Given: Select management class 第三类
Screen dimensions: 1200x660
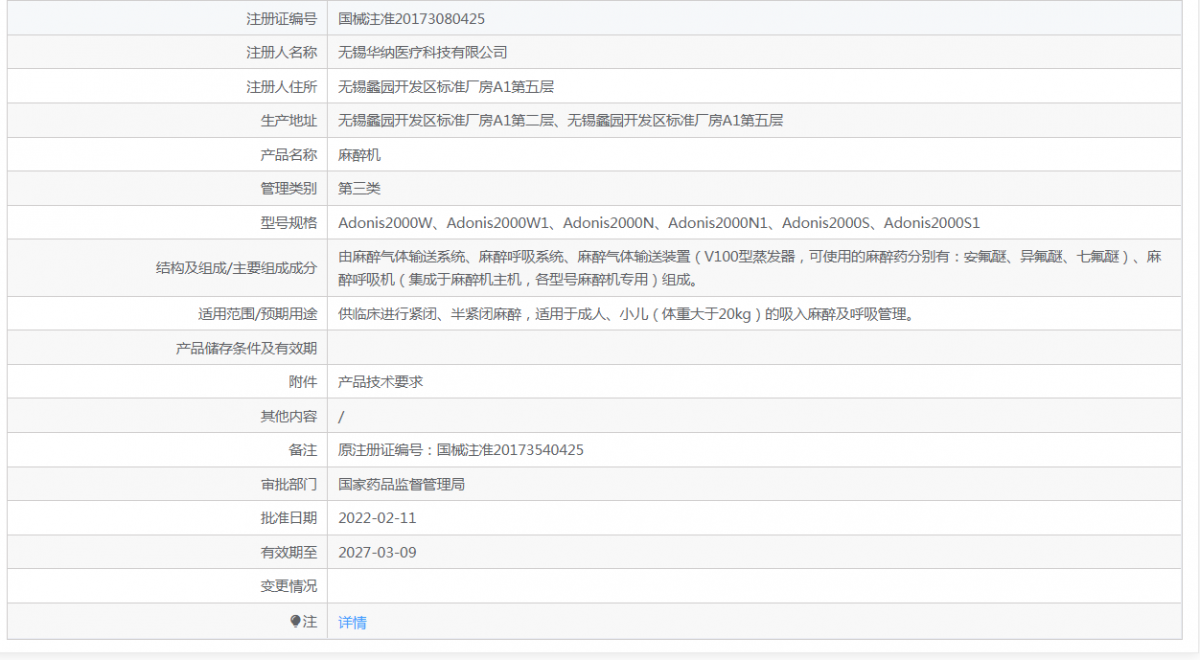Looking at the screenshot, I should tap(359, 188).
